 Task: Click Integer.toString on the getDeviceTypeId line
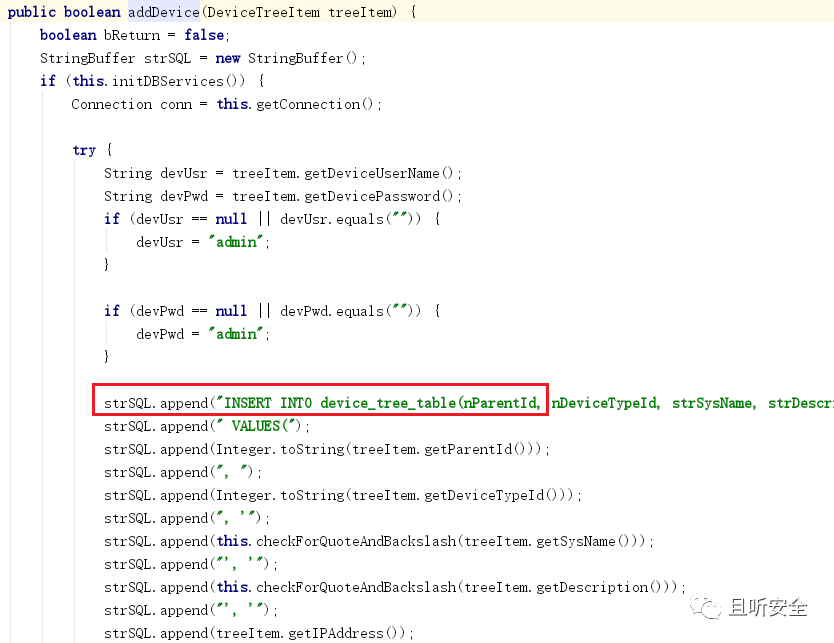281,495
